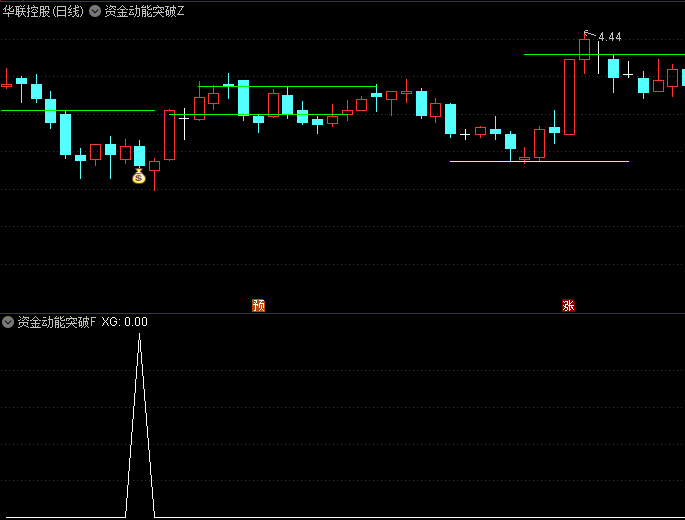Click the white XG signal spike peak

(x=139, y=335)
